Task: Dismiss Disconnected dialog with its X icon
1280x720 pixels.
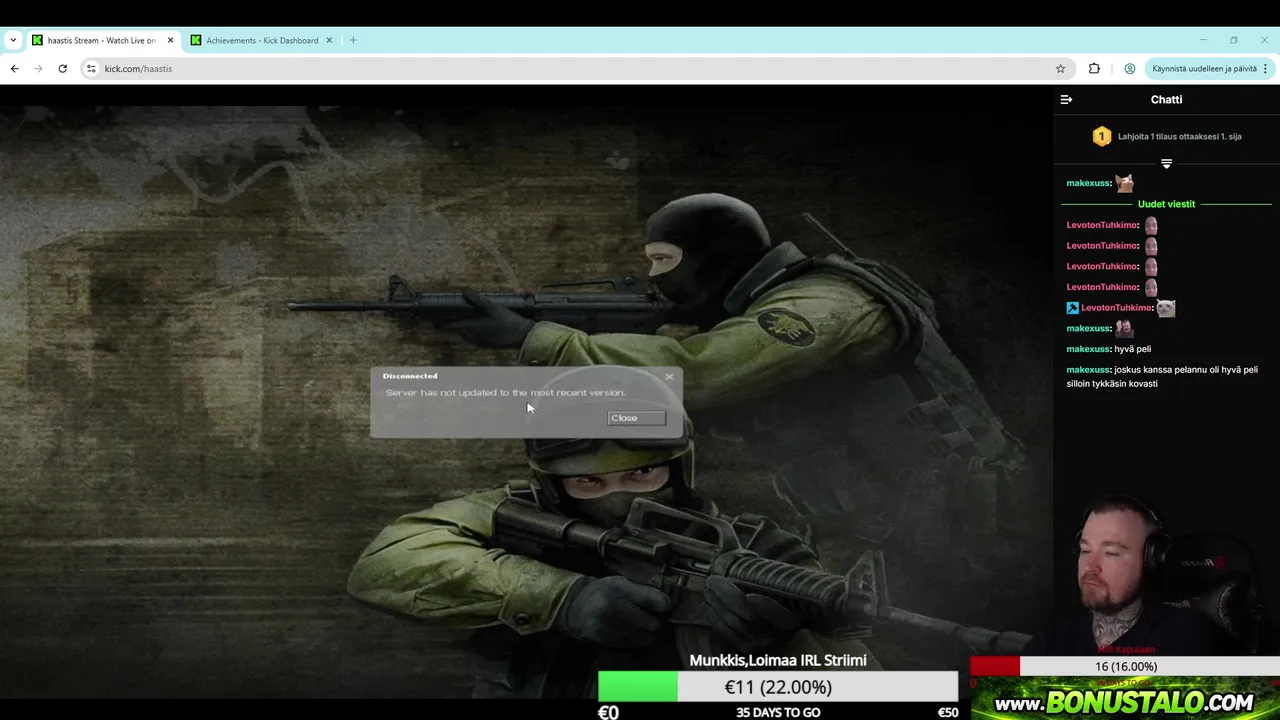Action: click(669, 377)
